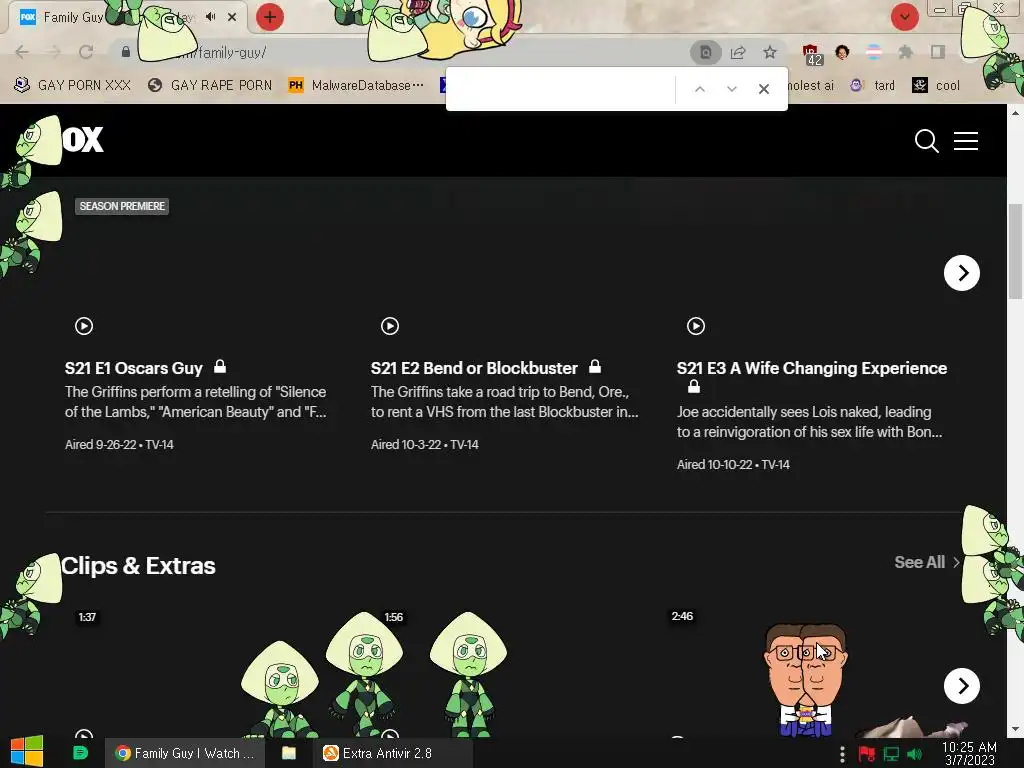1024x768 pixels.
Task: Close the Family Guy tab
Action: [232, 17]
